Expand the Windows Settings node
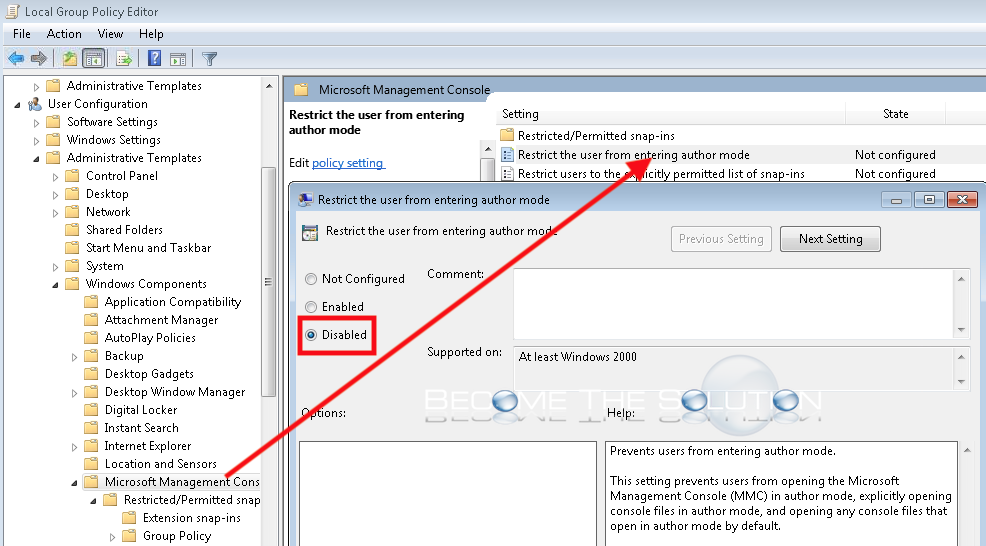The height and width of the screenshot is (546, 986). pos(36,140)
